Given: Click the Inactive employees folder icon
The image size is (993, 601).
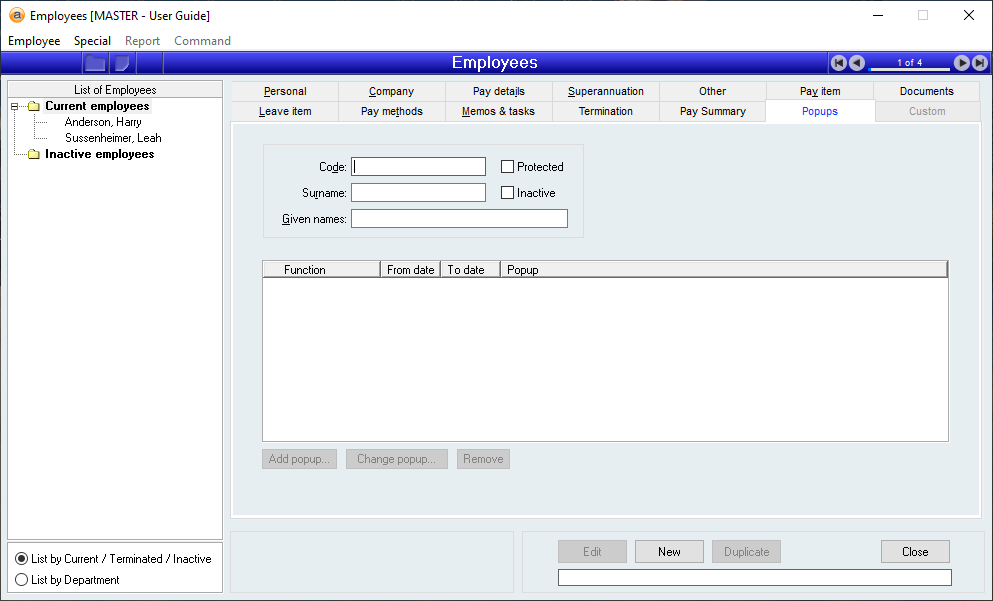Looking at the screenshot, I should 34,154.
